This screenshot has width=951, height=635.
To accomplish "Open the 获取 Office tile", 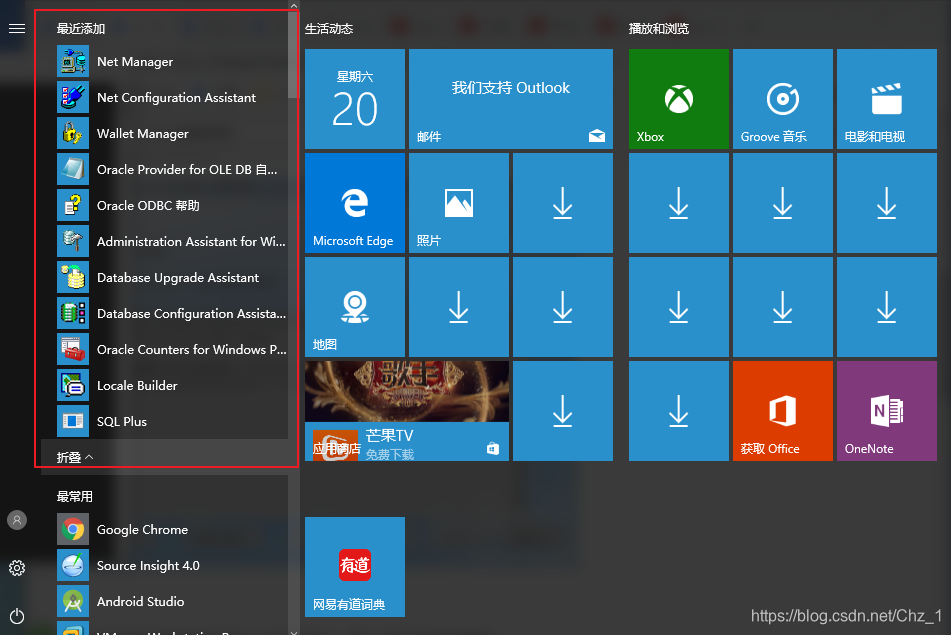I will [x=782, y=411].
